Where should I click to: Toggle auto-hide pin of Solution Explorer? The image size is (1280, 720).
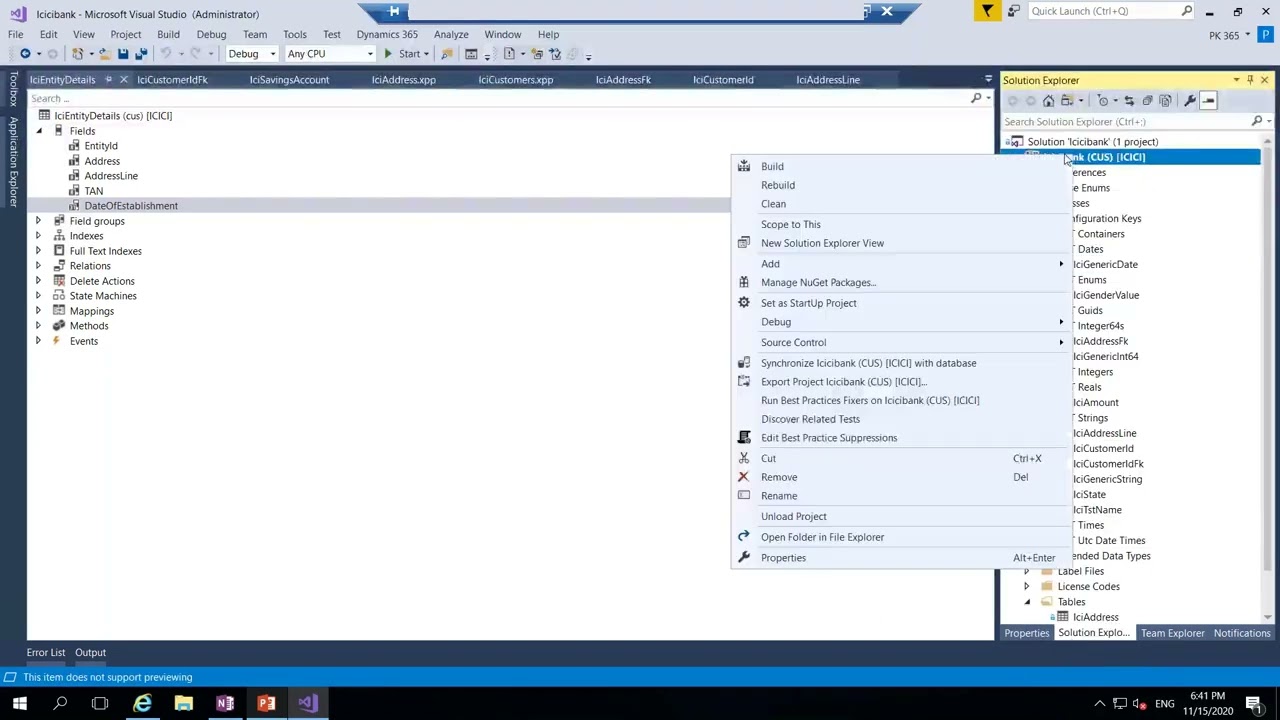point(1250,80)
